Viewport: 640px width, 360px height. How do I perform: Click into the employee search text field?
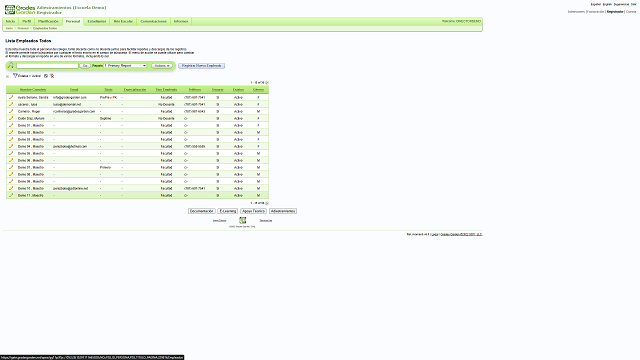click(x=47, y=66)
